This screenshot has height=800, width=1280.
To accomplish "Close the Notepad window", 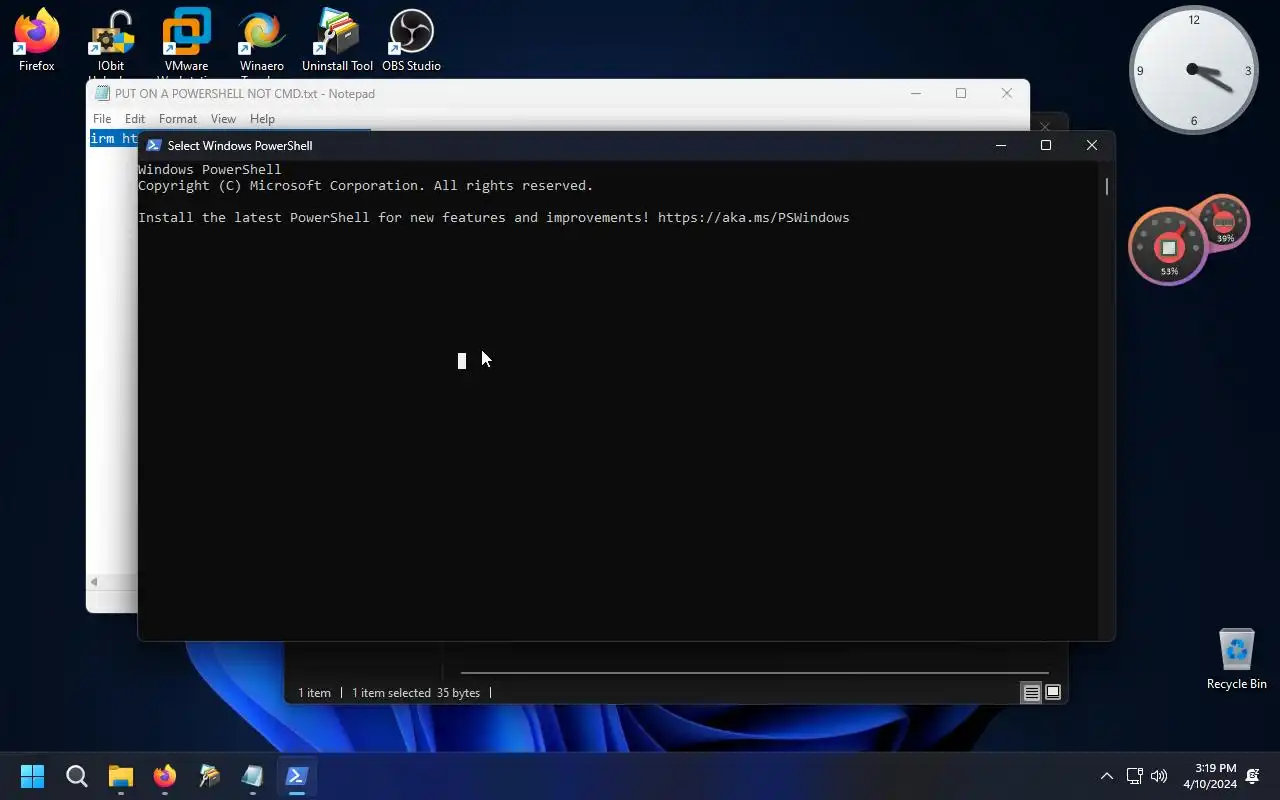I will 1007,93.
